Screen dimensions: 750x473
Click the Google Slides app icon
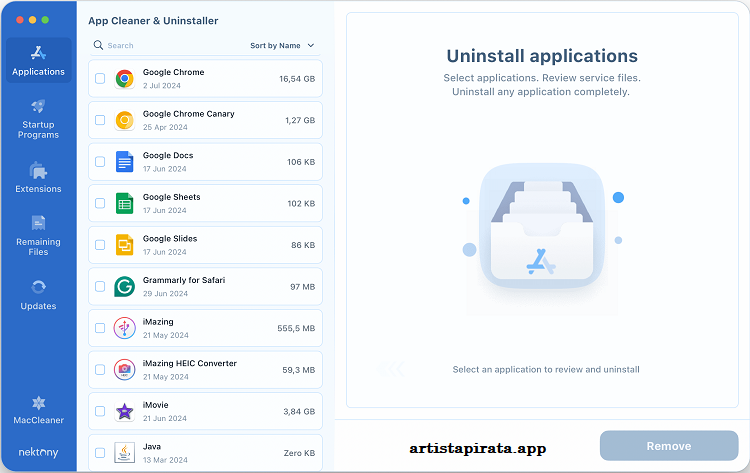124,245
